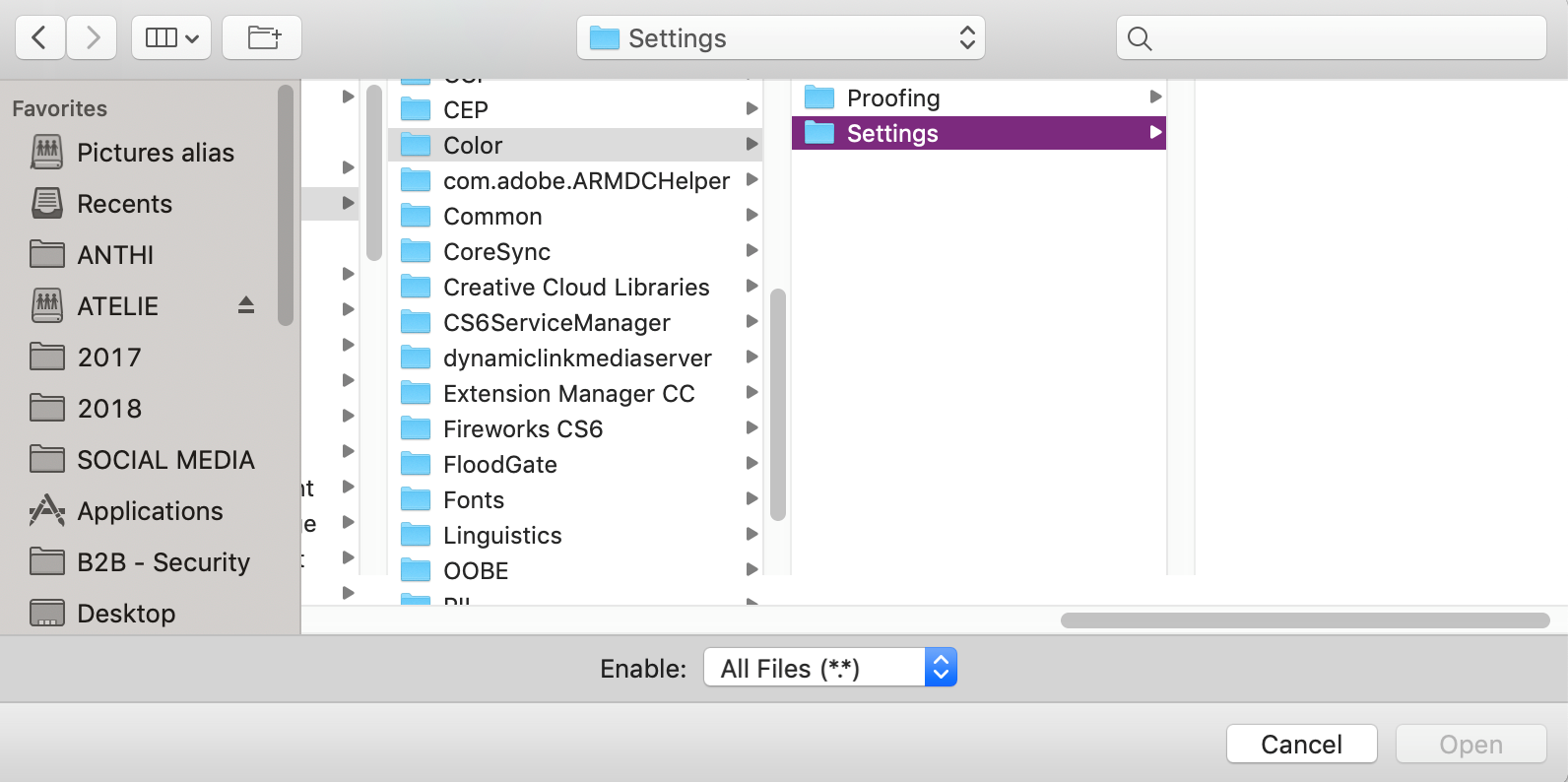
Task: Click the Open button
Action: point(1470,744)
